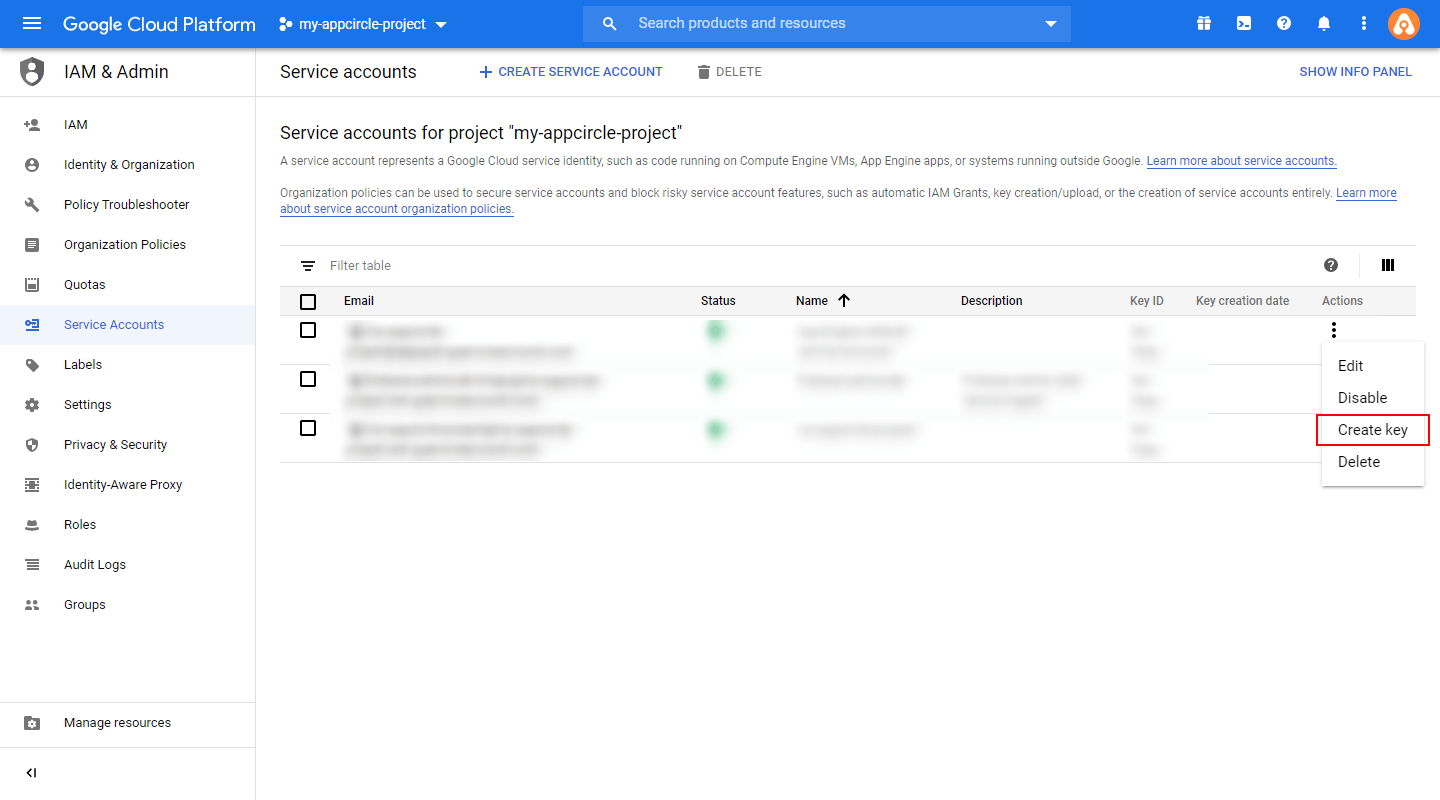Open Learn more about service accounts link
This screenshot has width=1440, height=800.
(1242, 161)
